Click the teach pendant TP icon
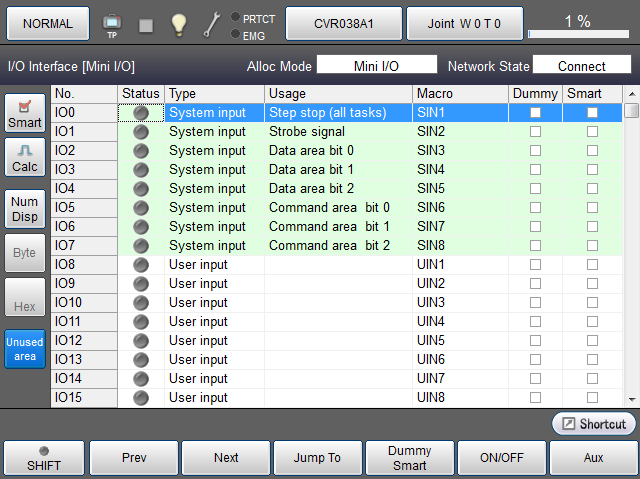 coord(111,23)
